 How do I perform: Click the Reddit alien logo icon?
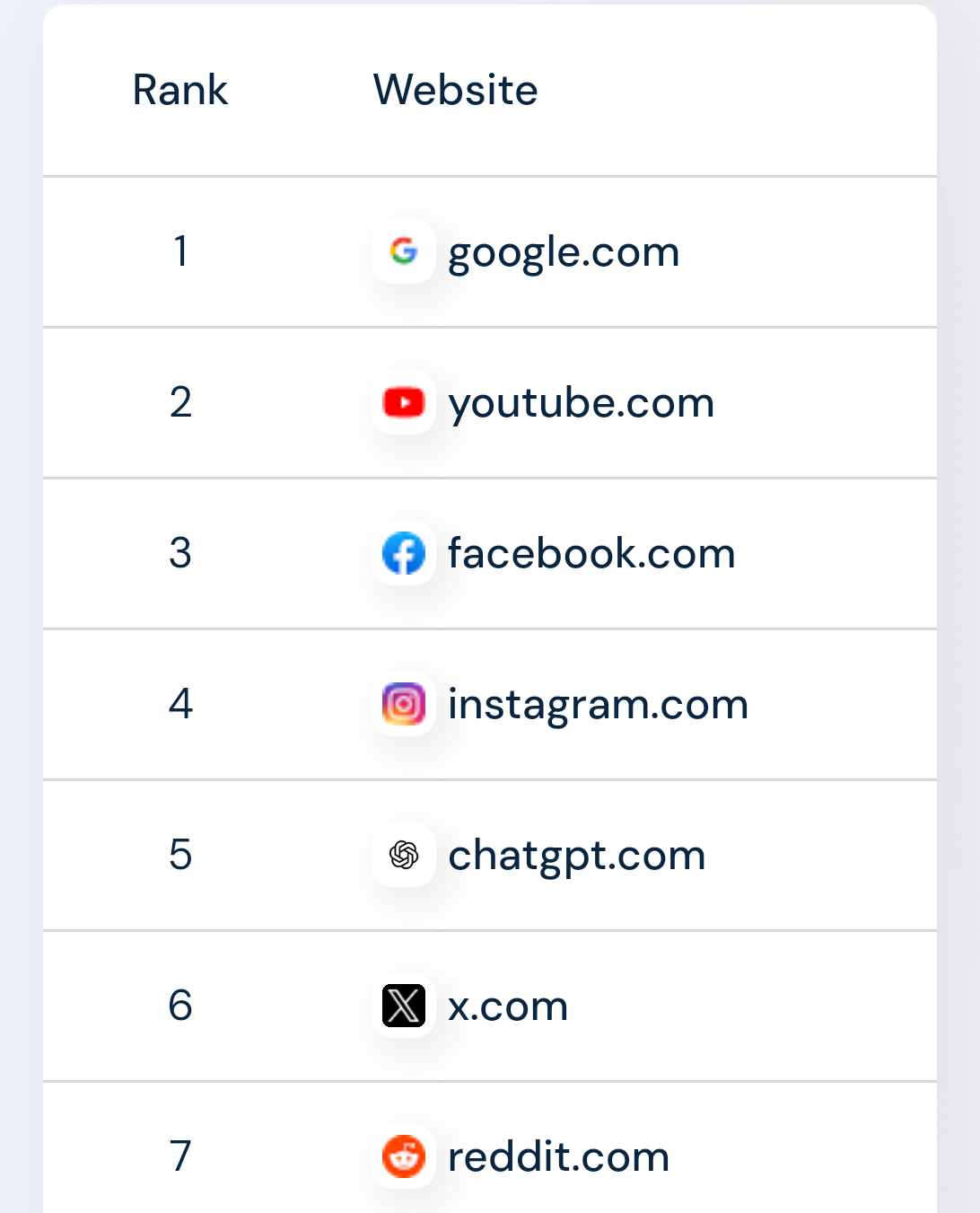click(x=404, y=1156)
